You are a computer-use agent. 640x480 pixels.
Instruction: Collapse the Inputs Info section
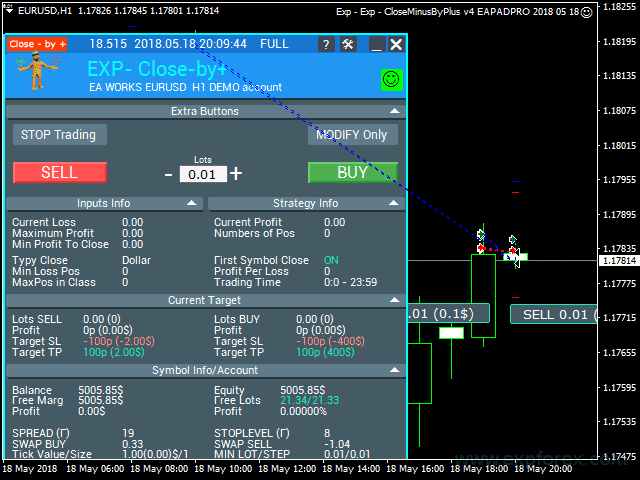pos(192,203)
